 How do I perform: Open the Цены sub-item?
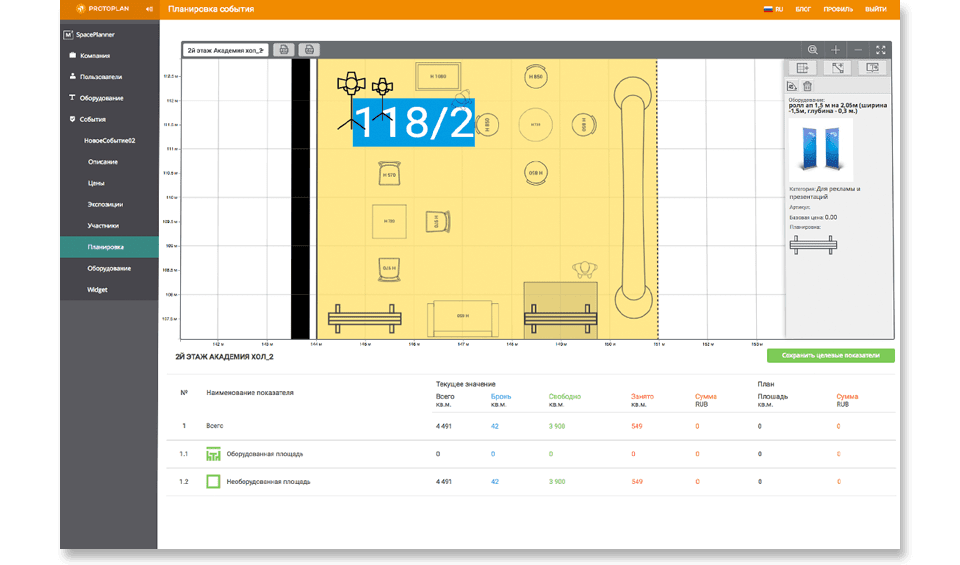96,183
